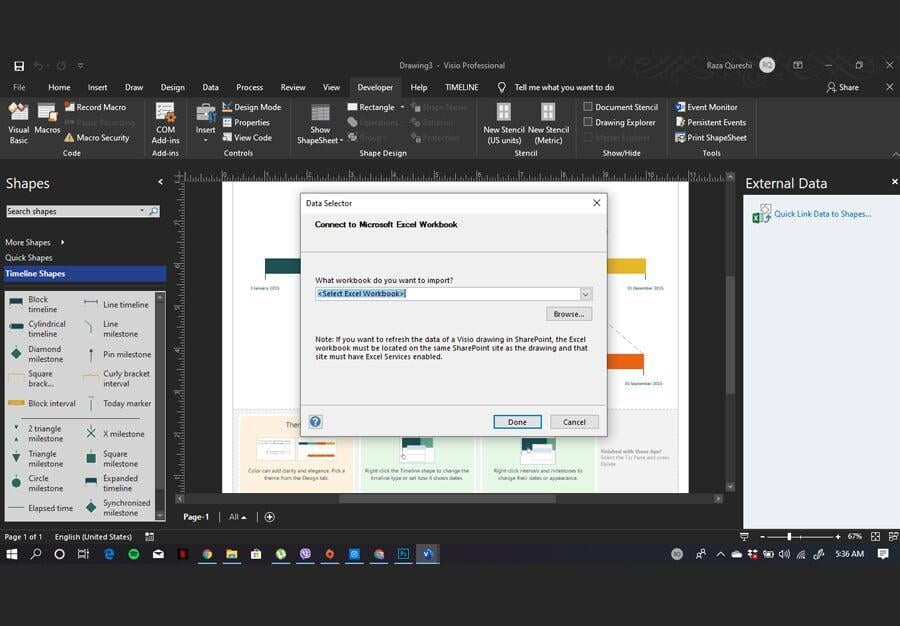The height and width of the screenshot is (626, 900).
Task: Open Spotify from the taskbar
Action: click(134, 554)
